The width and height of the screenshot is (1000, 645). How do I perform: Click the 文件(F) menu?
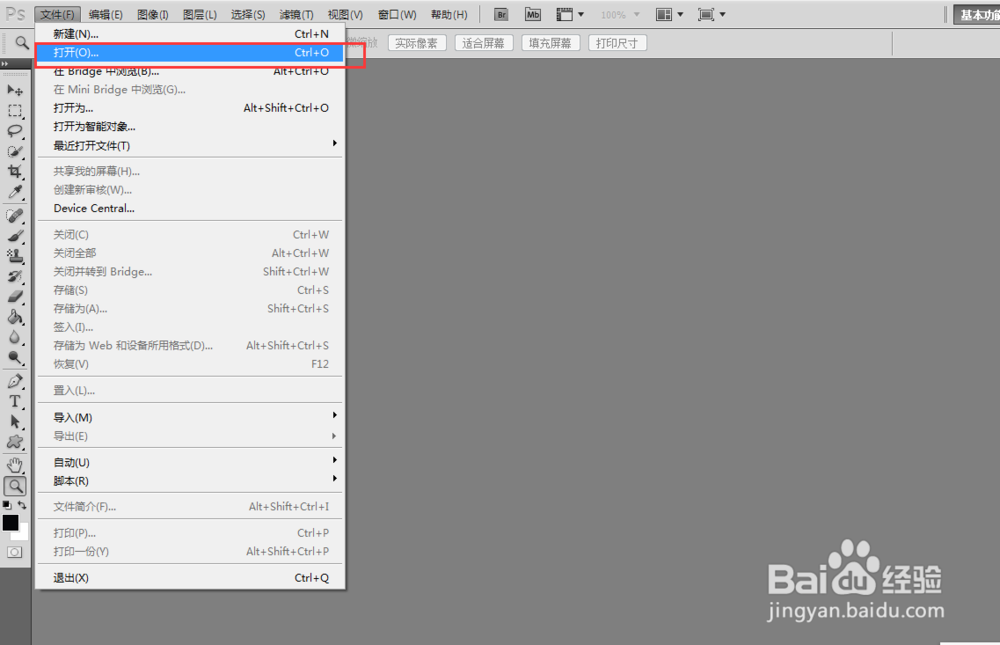point(57,15)
